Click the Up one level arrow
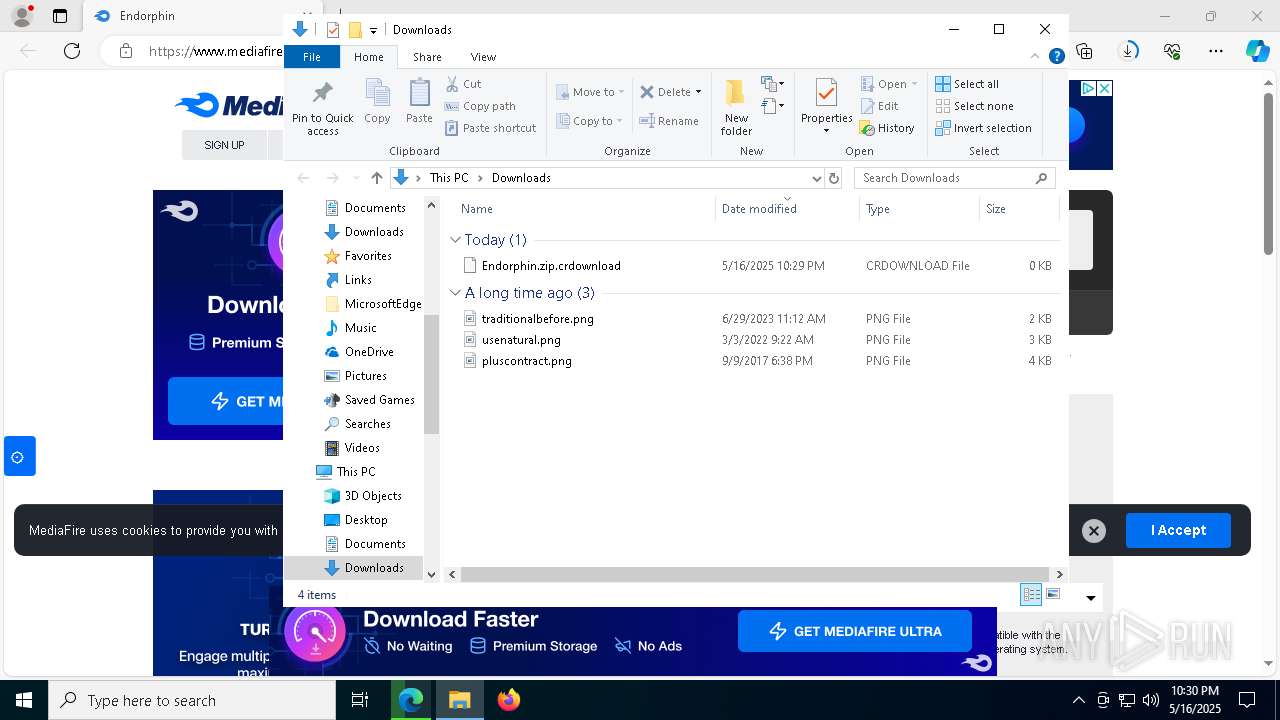The height and width of the screenshot is (720, 1280). (376, 178)
